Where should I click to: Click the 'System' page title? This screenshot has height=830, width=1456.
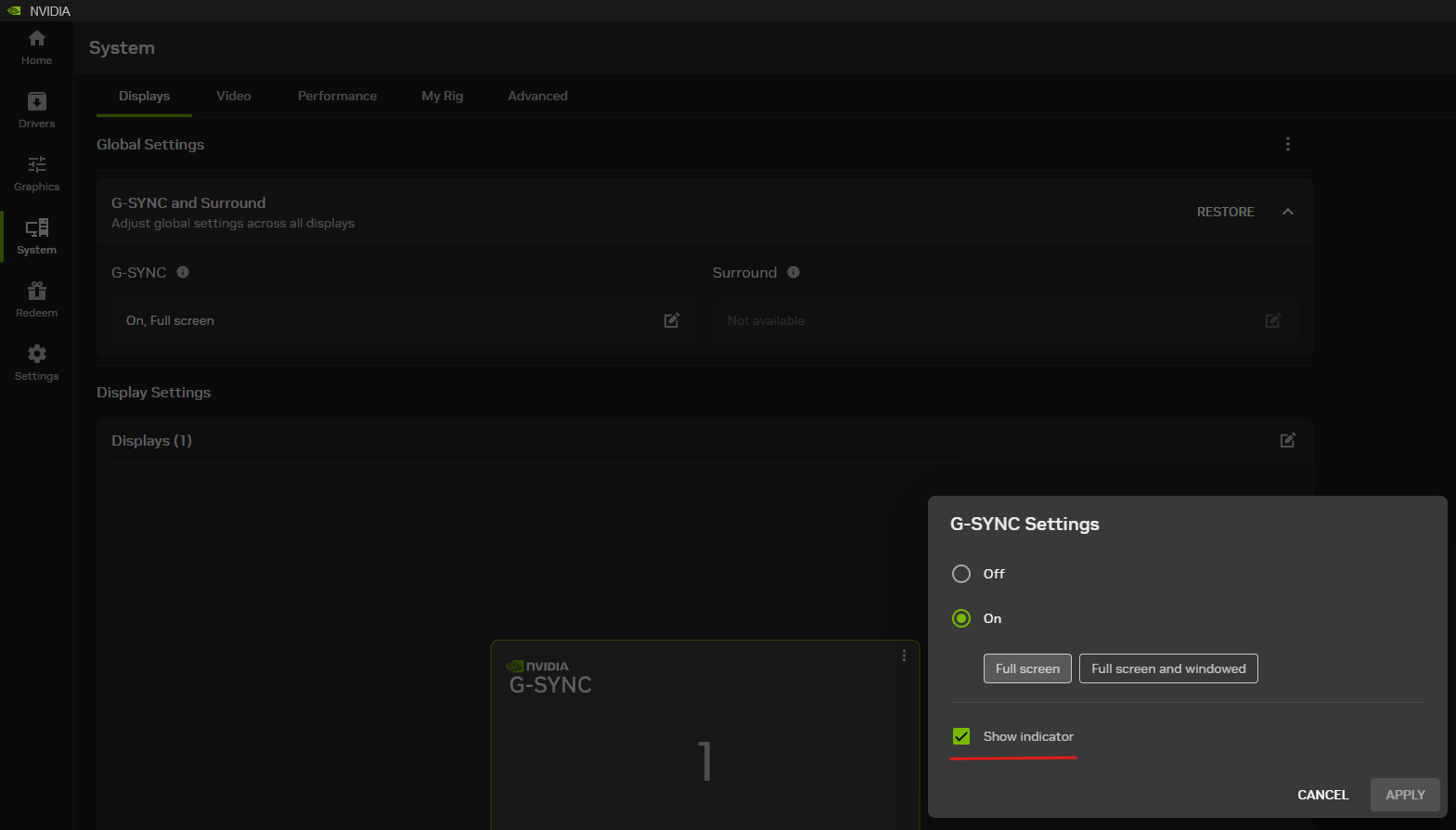click(x=122, y=47)
